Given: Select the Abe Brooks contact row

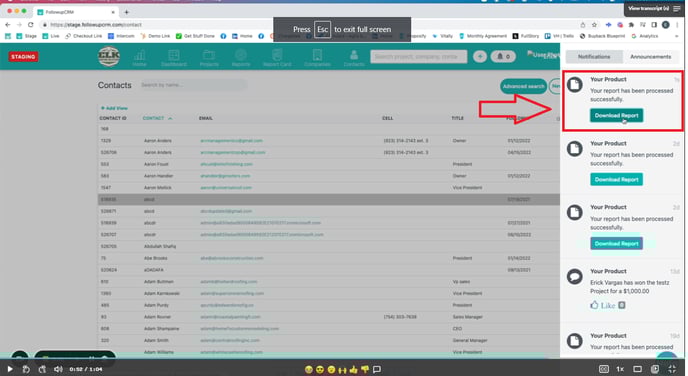Looking at the screenshot, I should (x=329, y=258).
